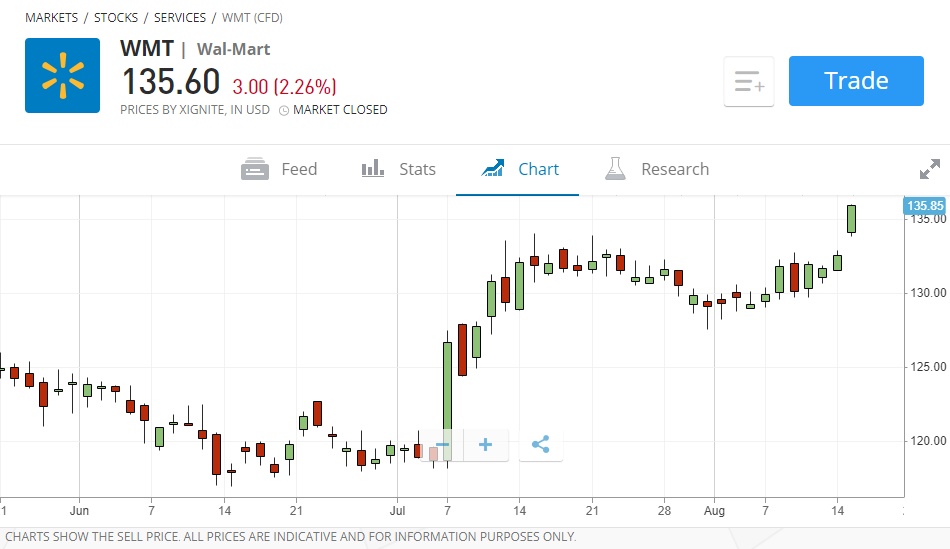Switch to the Stats tab

coord(399,169)
